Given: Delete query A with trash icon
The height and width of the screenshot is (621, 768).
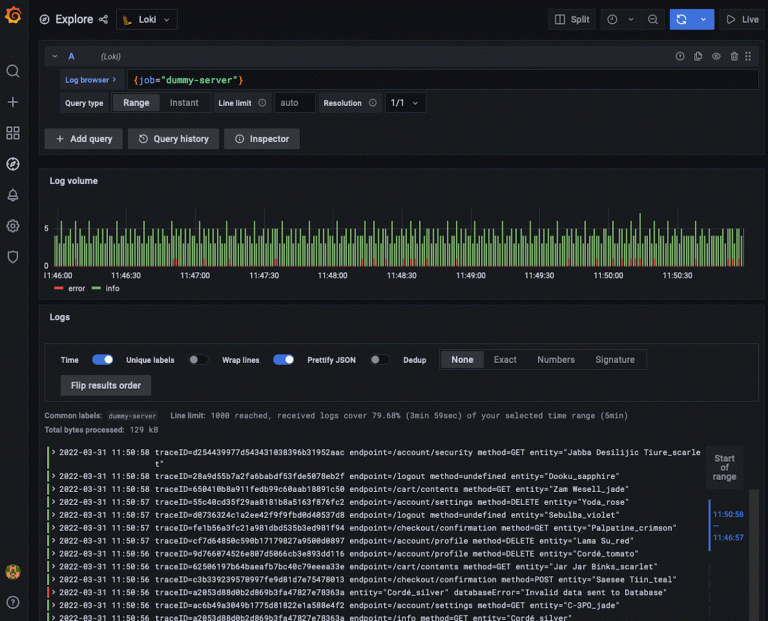Looking at the screenshot, I should tap(735, 57).
